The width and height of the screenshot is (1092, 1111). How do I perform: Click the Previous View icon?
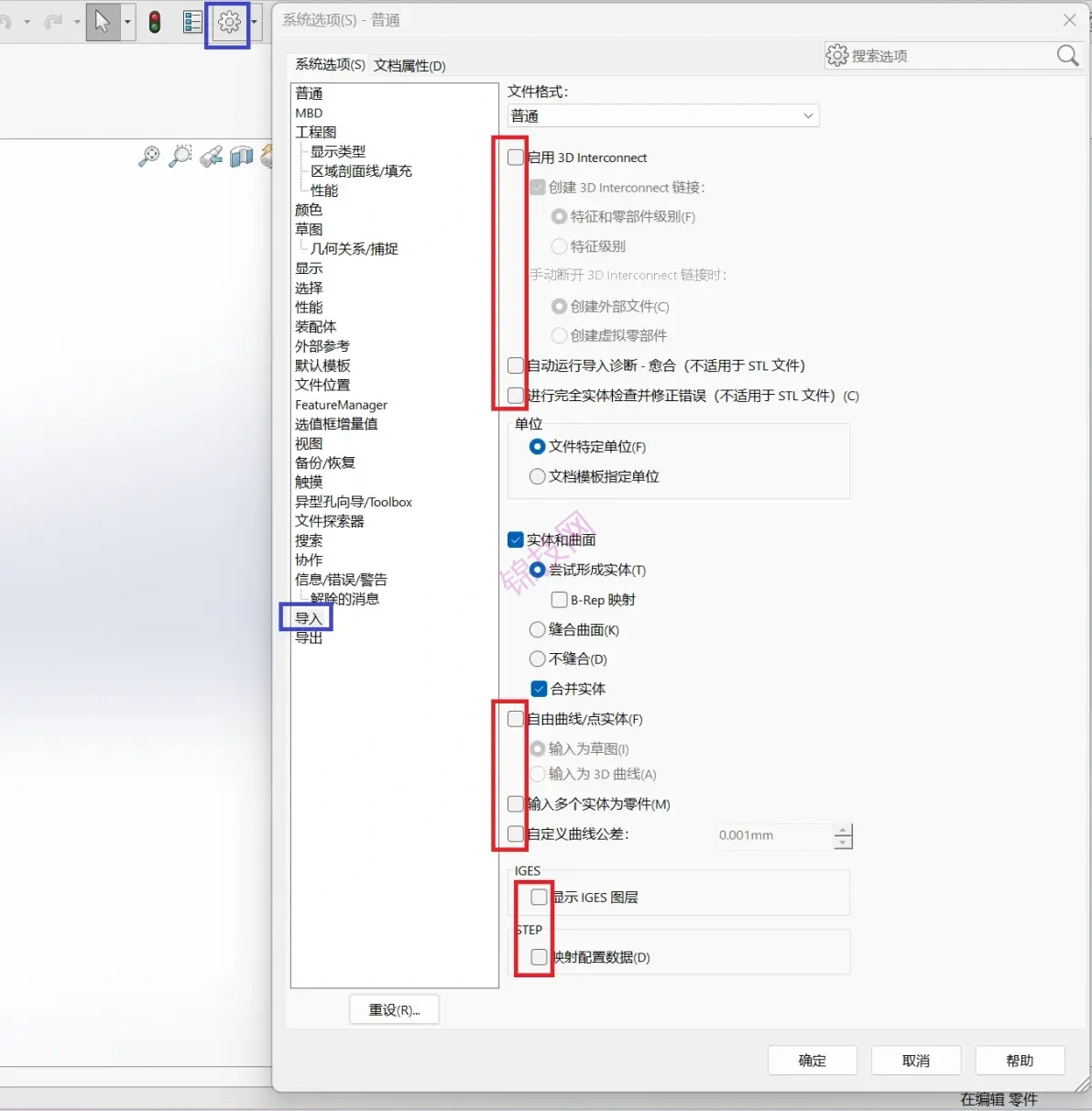click(x=212, y=157)
